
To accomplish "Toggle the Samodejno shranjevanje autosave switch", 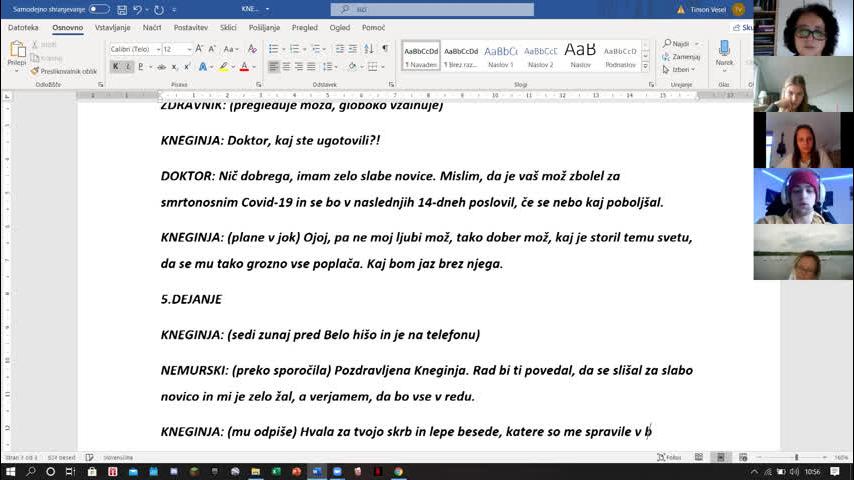I will (99, 9).
